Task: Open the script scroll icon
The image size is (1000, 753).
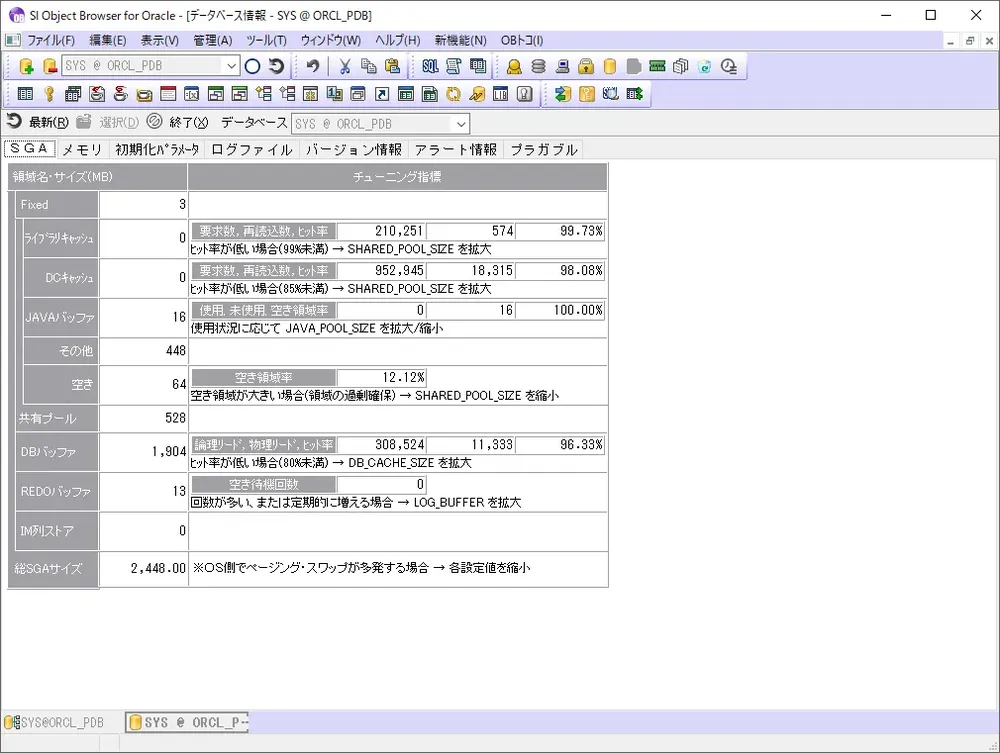Action: point(453,66)
